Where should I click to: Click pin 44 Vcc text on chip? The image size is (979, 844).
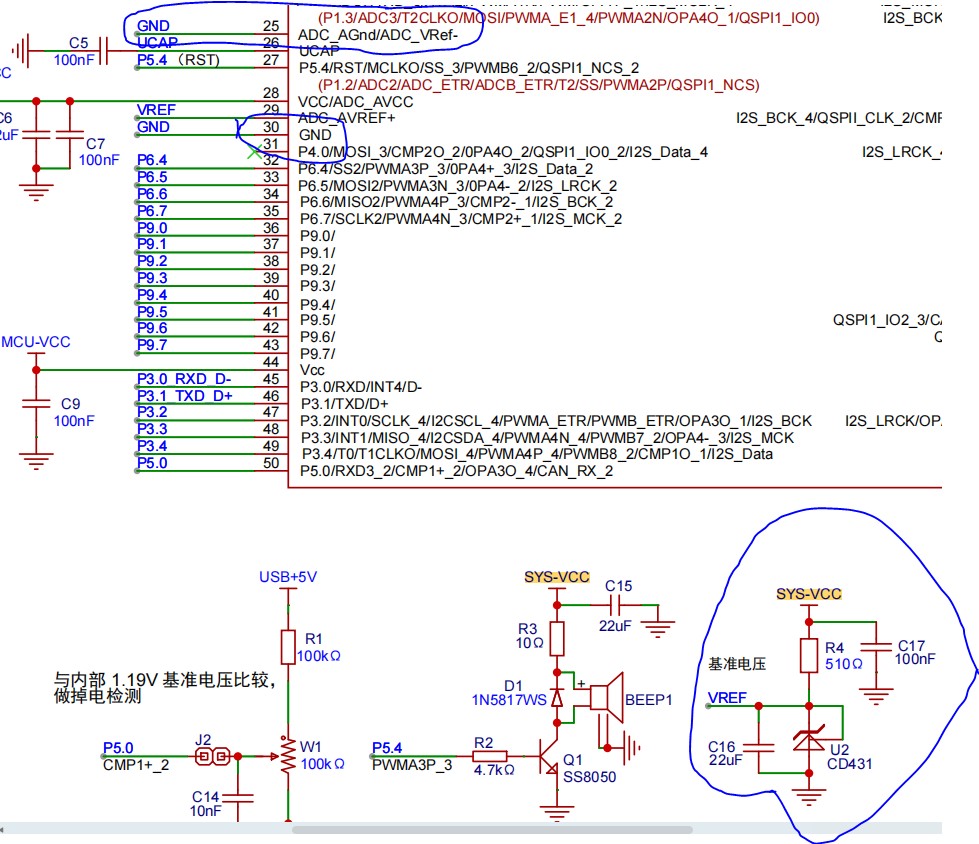pos(312,370)
